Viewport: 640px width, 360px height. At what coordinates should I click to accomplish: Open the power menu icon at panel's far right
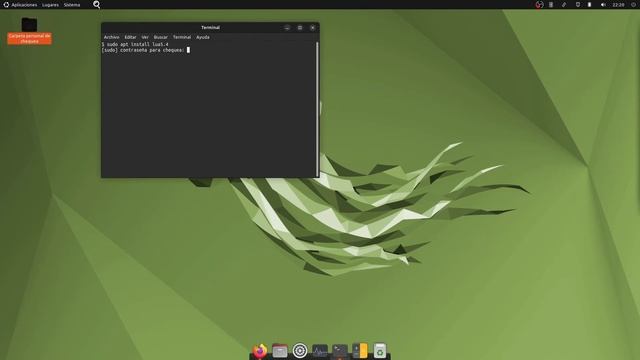pyautogui.click(x=634, y=5)
